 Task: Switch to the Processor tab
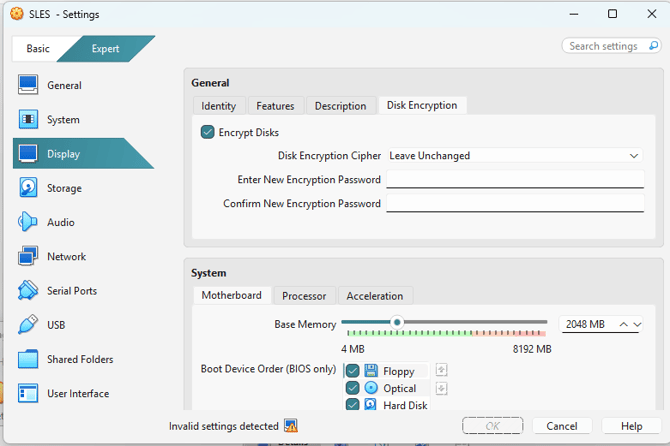tap(304, 296)
